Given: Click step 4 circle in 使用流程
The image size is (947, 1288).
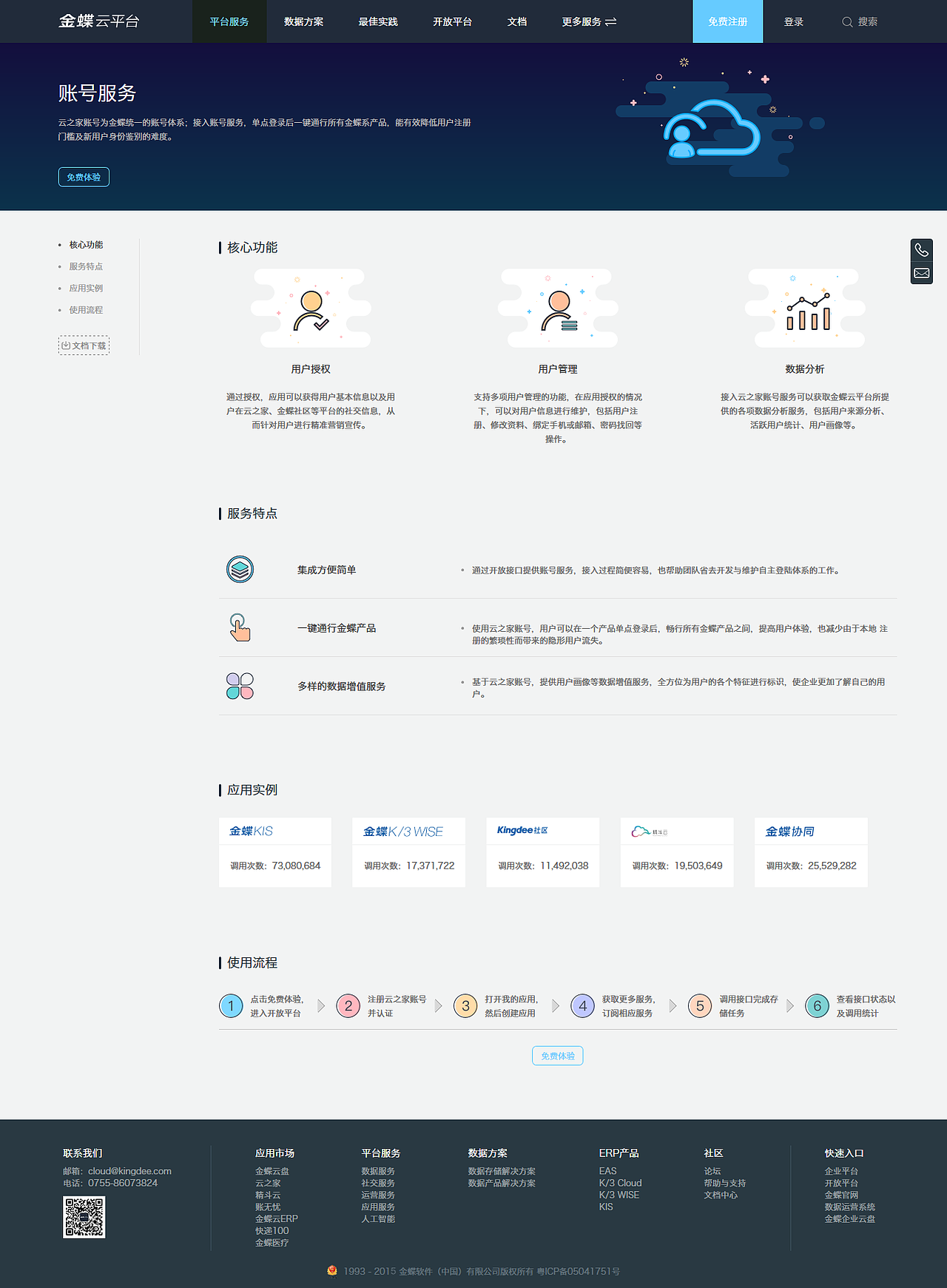Looking at the screenshot, I should pos(583,1006).
